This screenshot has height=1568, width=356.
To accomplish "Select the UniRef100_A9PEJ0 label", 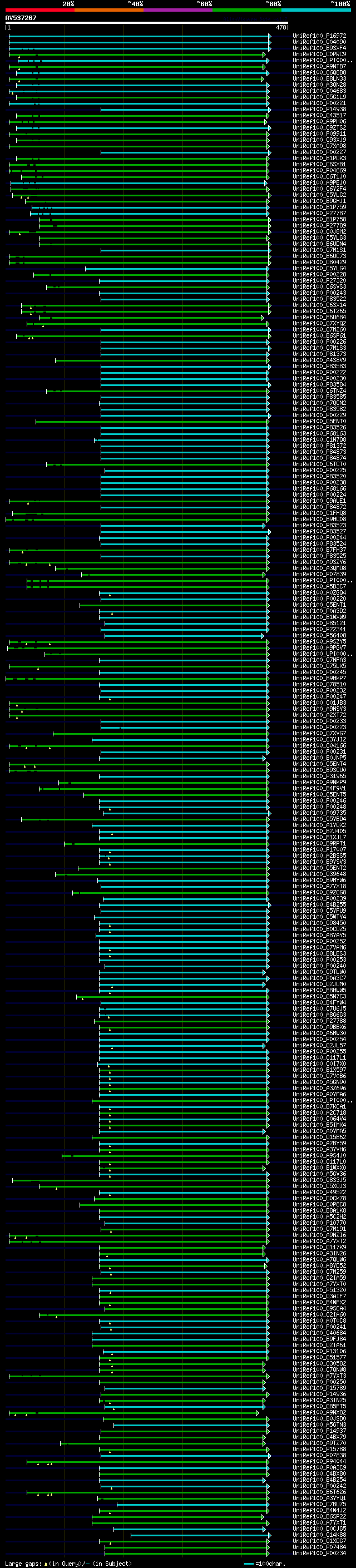I will [x=319, y=182].
